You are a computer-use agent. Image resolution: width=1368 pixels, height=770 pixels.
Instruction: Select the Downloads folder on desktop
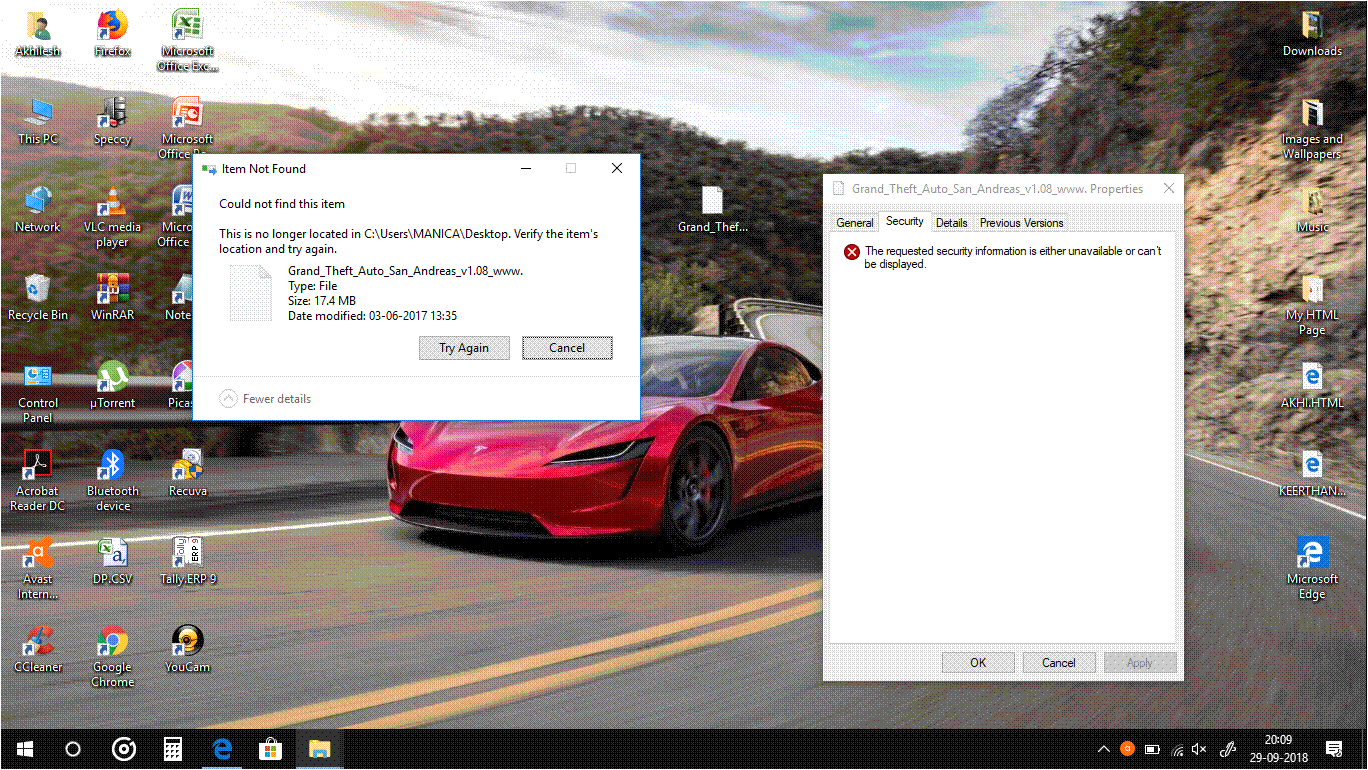[x=1312, y=33]
